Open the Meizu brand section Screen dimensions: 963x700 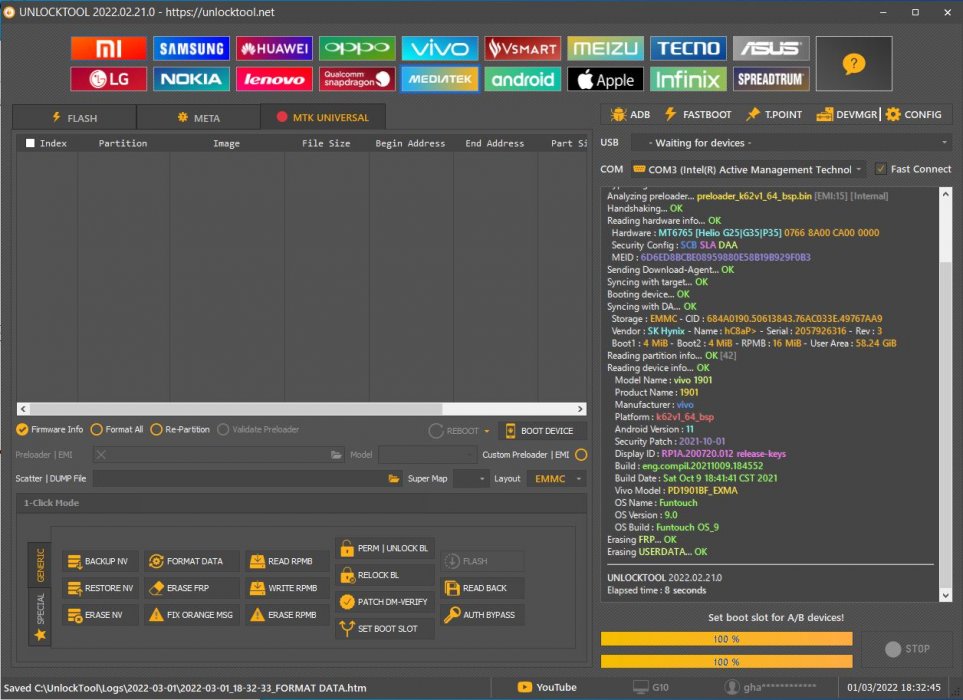coord(606,49)
